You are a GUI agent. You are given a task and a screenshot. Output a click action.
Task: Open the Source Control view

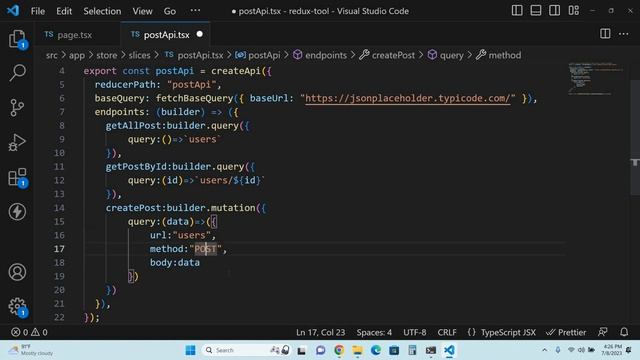pyautogui.click(x=17, y=108)
